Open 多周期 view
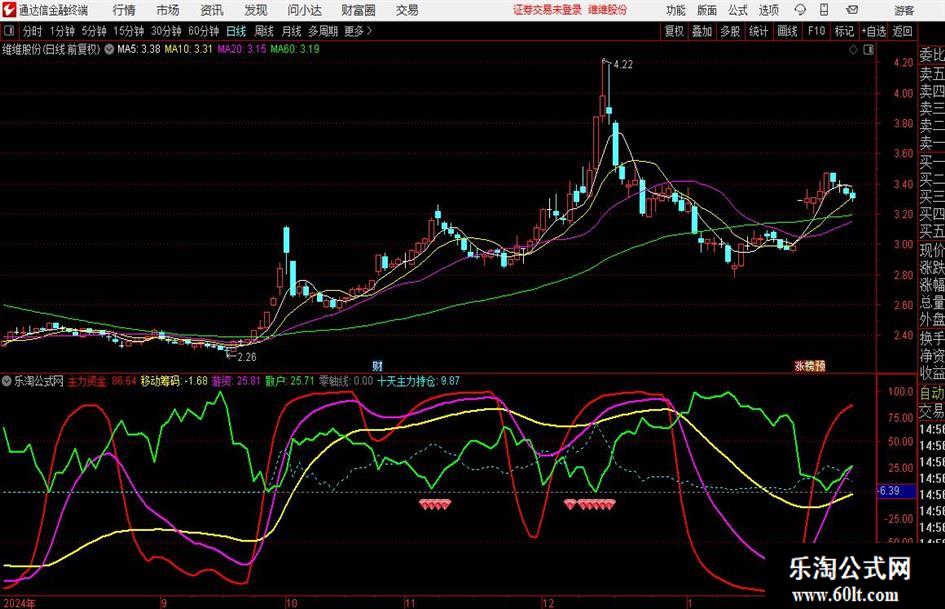This screenshot has width=945, height=609. tap(323, 31)
